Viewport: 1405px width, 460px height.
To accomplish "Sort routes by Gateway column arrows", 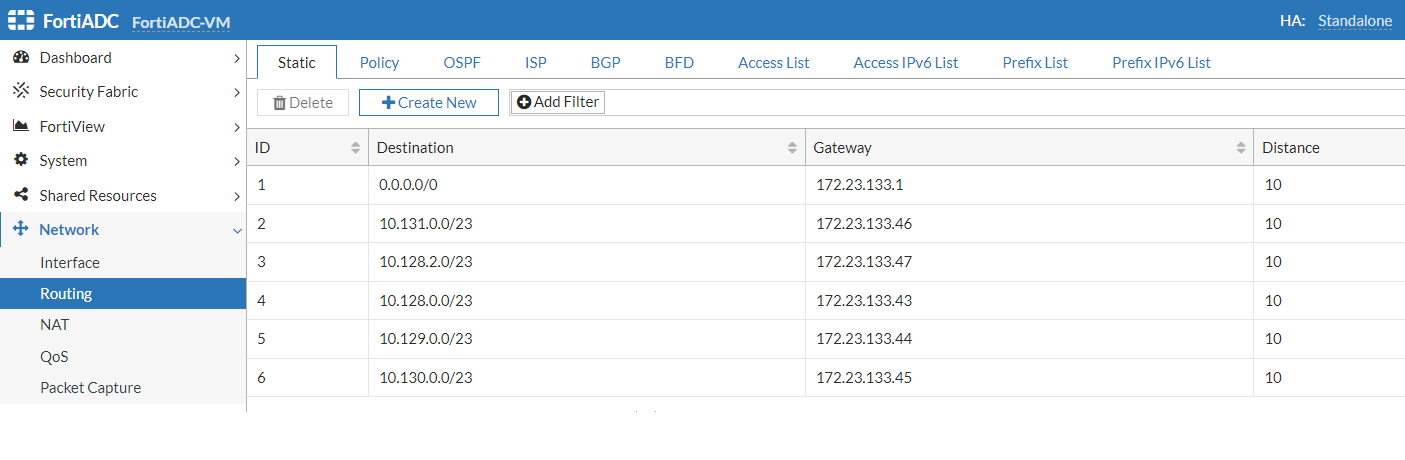I will [x=1240, y=148].
